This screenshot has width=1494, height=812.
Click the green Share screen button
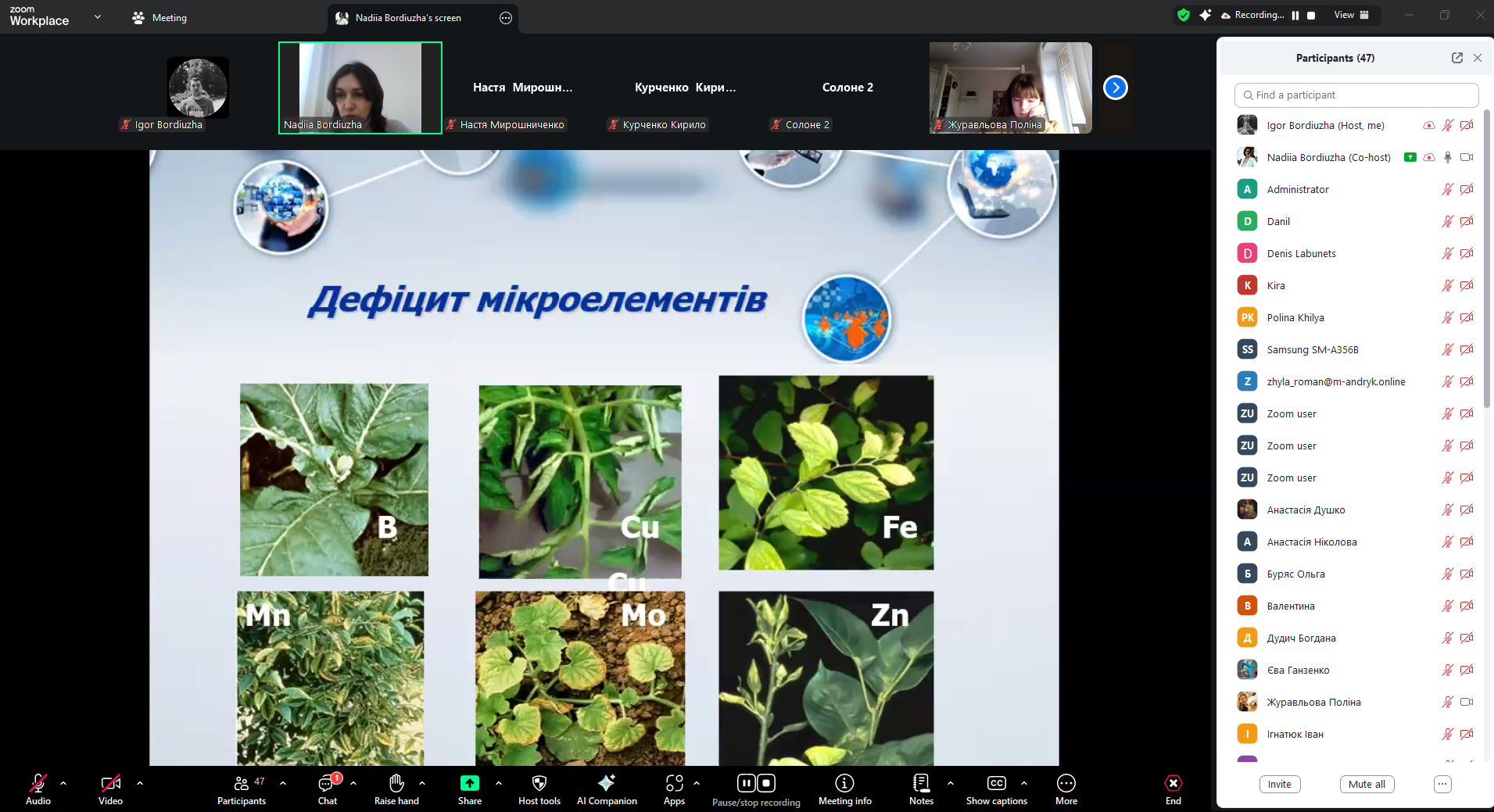tap(470, 789)
